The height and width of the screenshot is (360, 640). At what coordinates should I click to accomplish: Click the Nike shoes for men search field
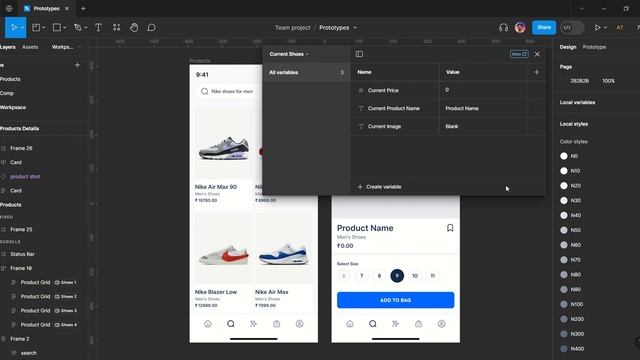pos(229,91)
